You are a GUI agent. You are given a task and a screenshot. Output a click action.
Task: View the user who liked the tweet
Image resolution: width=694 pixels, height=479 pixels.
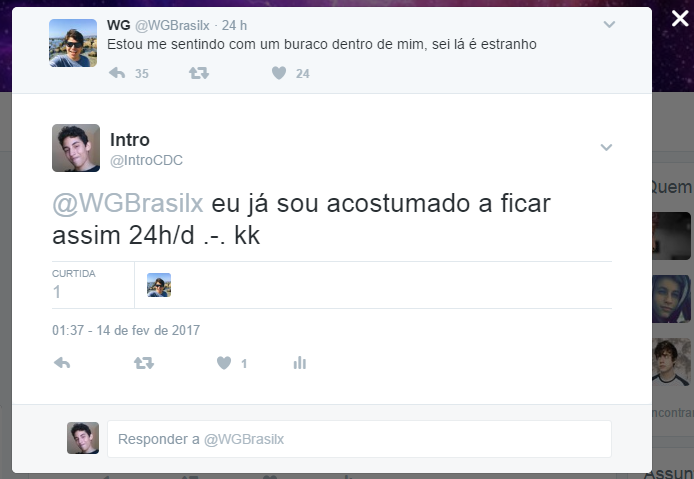(159, 285)
